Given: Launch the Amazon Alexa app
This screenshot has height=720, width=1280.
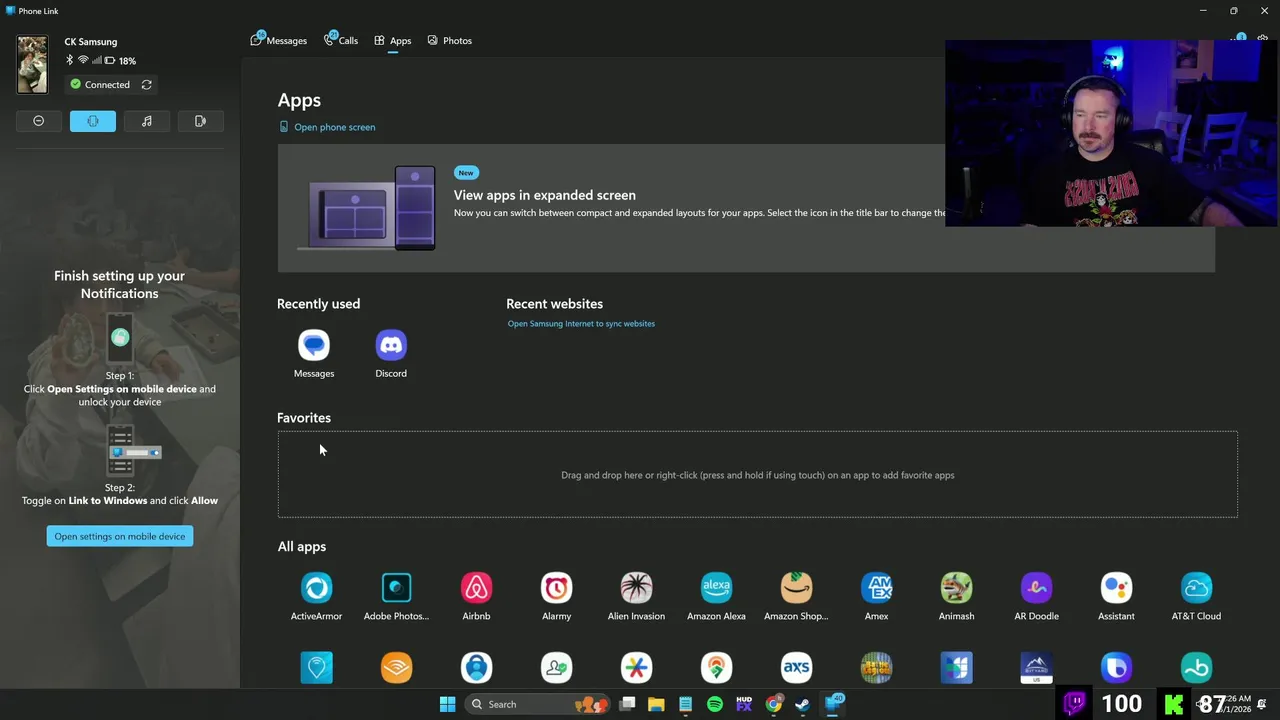Looking at the screenshot, I should pos(716,596).
